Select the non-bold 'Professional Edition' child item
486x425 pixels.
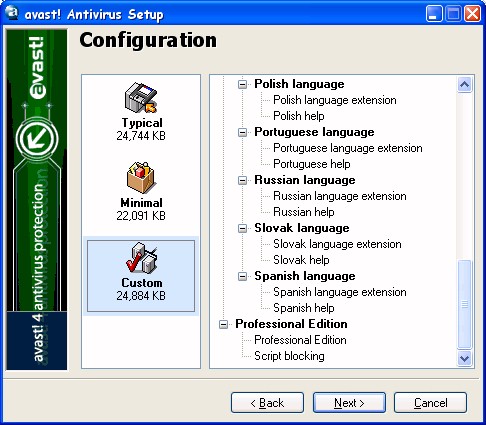[x=300, y=340]
